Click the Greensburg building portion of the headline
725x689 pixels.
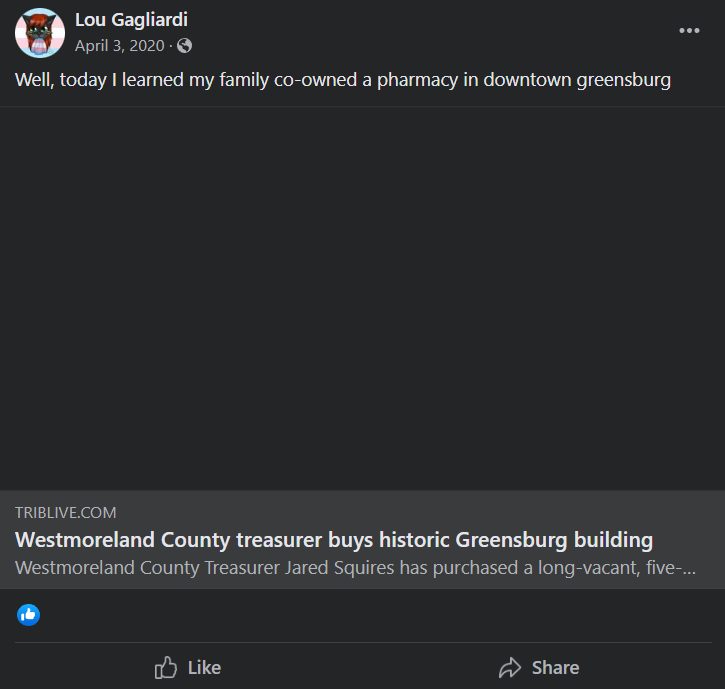click(x=554, y=540)
